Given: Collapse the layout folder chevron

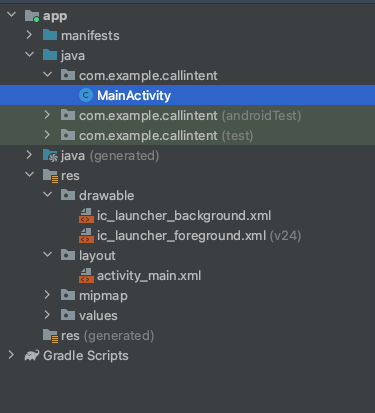Looking at the screenshot, I should click(x=48, y=255).
